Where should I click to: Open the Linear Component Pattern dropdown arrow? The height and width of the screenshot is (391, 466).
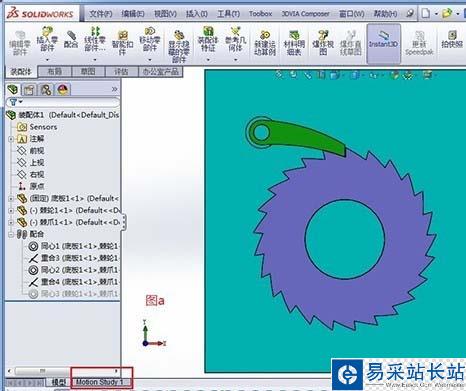point(95,60)
